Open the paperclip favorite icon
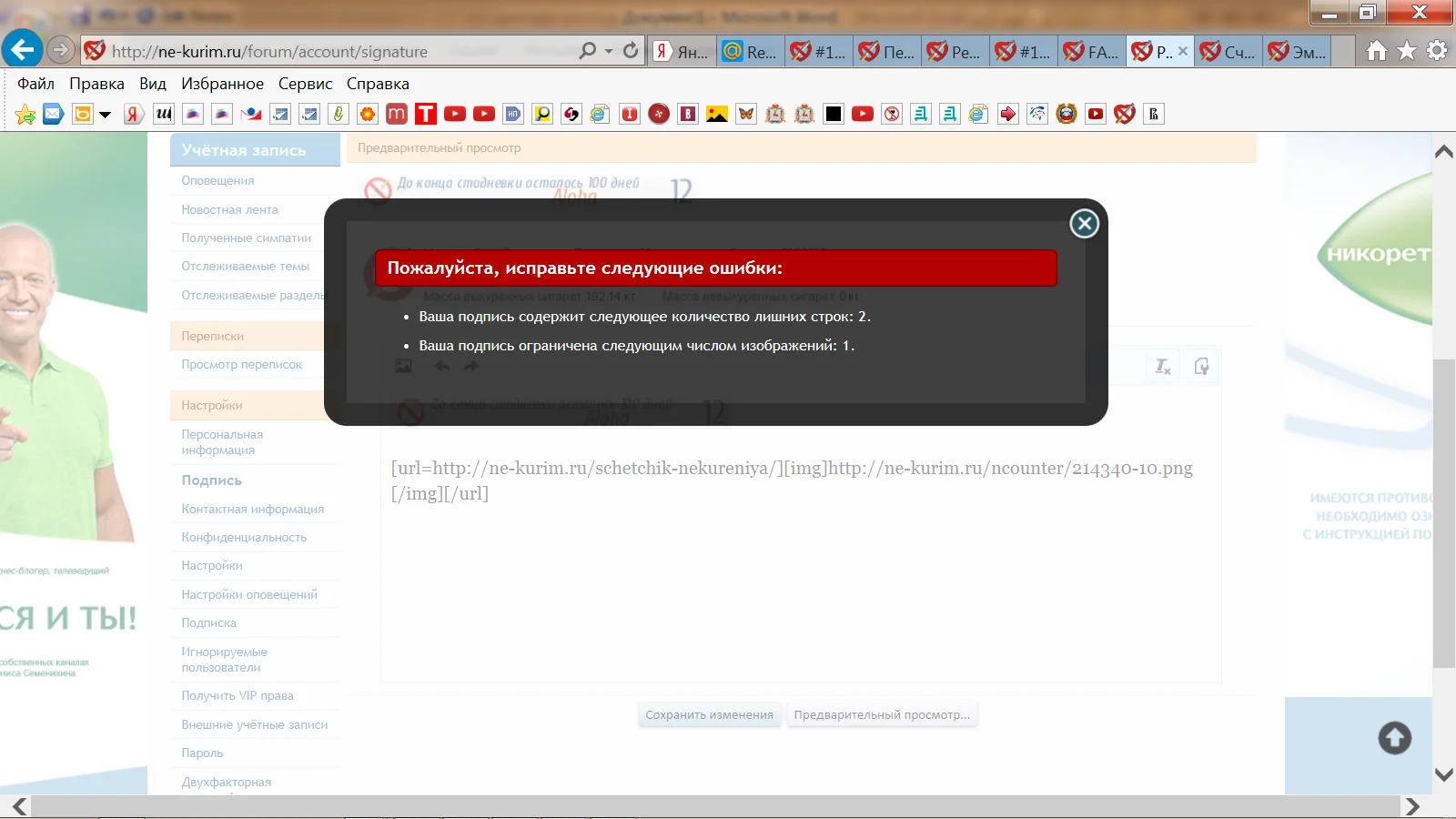This screenshot has height=819, width=1456. coord(339,114)
